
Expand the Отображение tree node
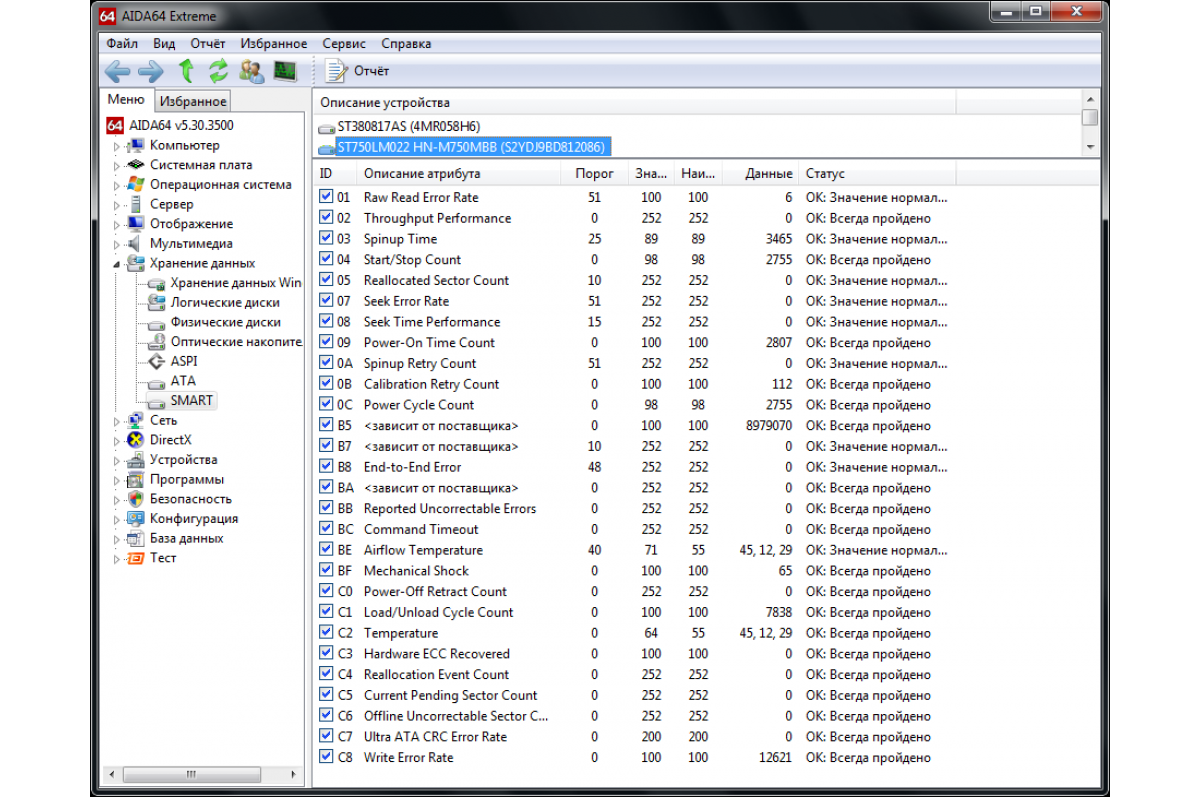116,224
